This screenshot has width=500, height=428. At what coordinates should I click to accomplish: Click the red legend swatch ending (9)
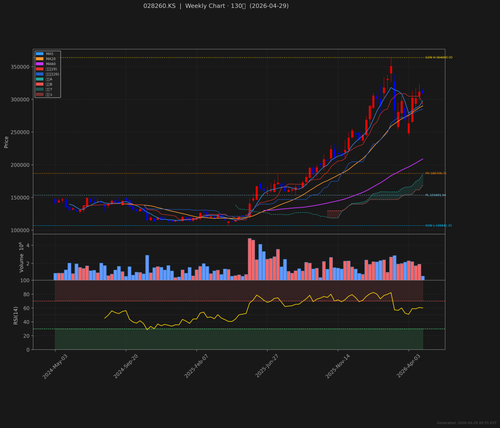[40, 69]
